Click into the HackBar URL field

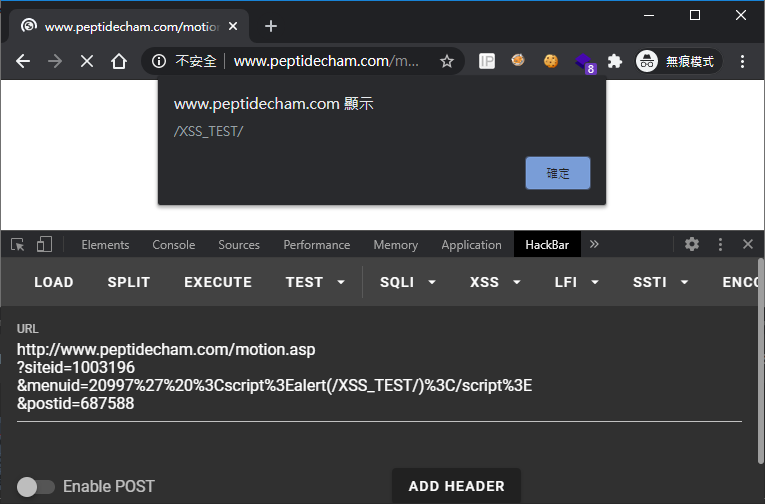[379, 376]
